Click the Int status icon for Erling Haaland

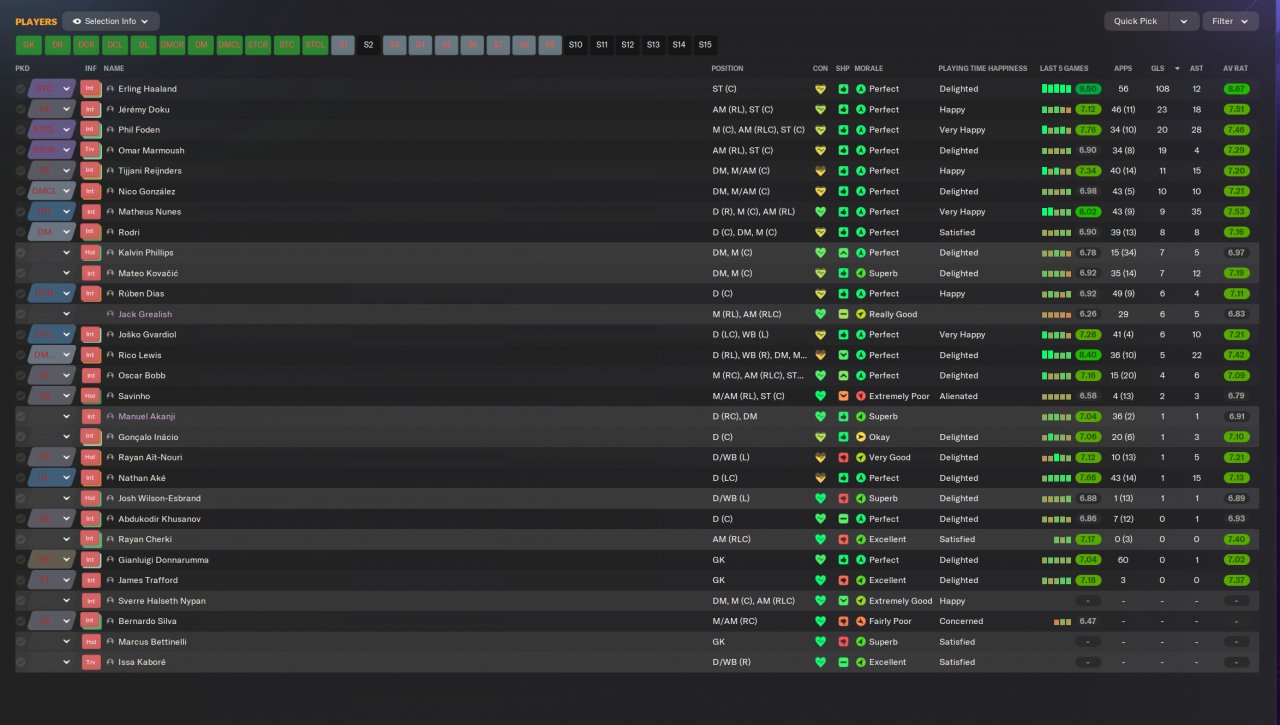(x=91, y=89)
